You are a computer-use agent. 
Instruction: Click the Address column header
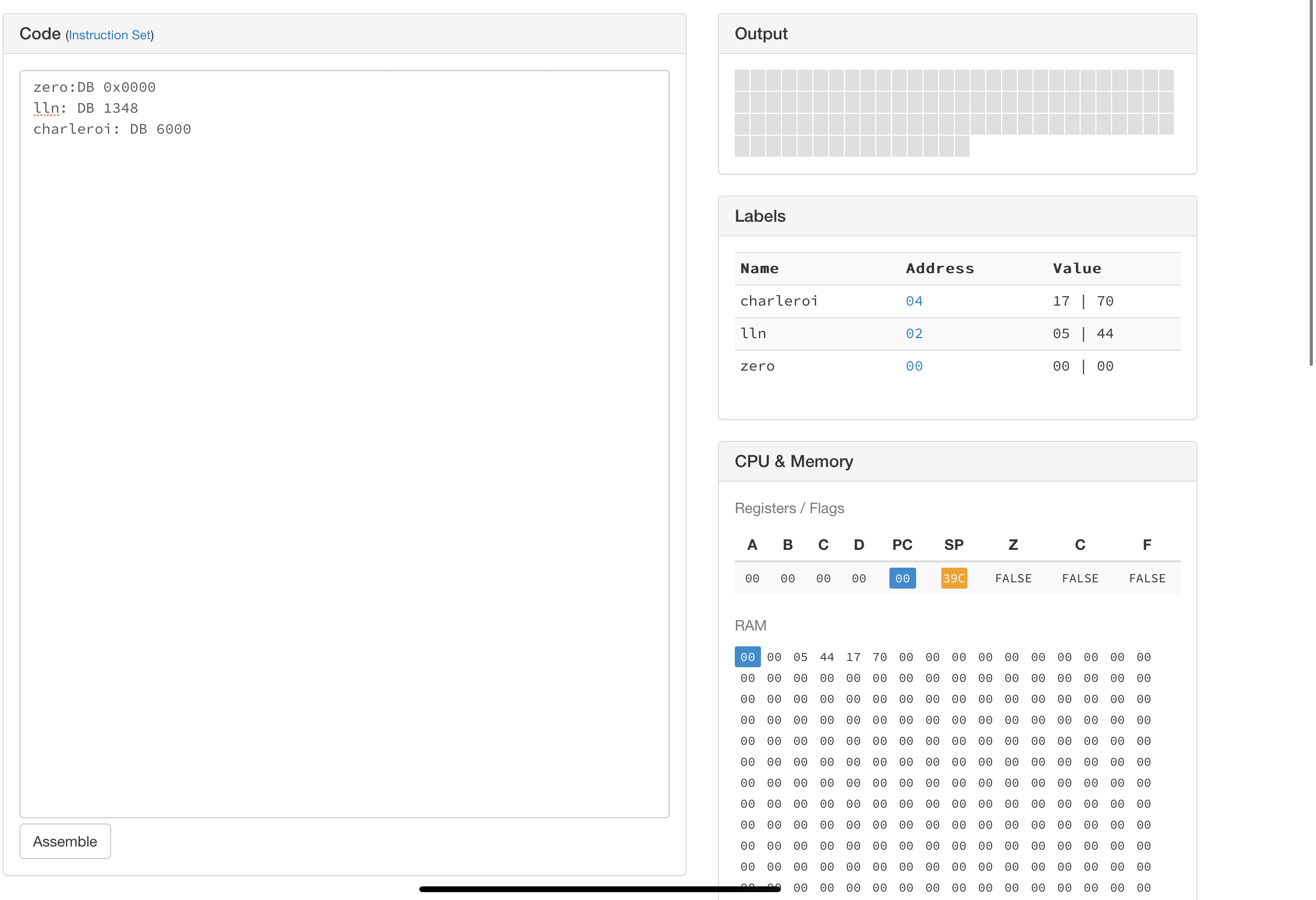(x=940, y=268)
